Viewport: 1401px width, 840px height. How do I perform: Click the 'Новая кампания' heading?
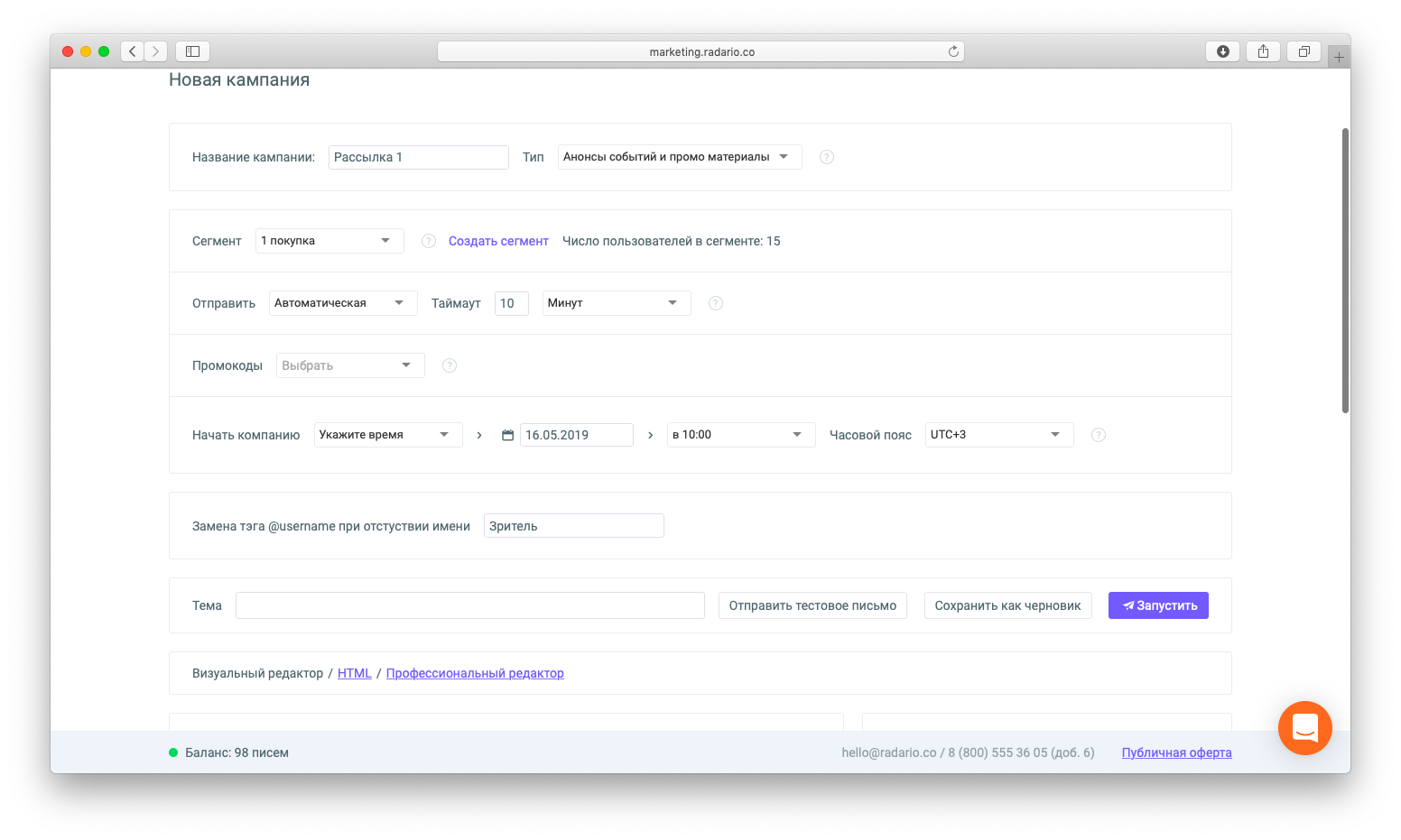click(239, 80)
